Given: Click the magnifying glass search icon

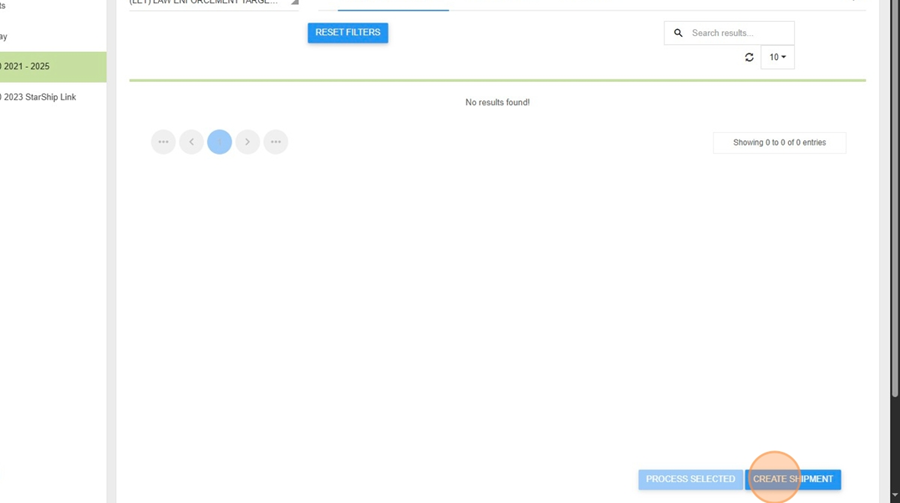Looking at the screenshot, I should coord(678,33).
